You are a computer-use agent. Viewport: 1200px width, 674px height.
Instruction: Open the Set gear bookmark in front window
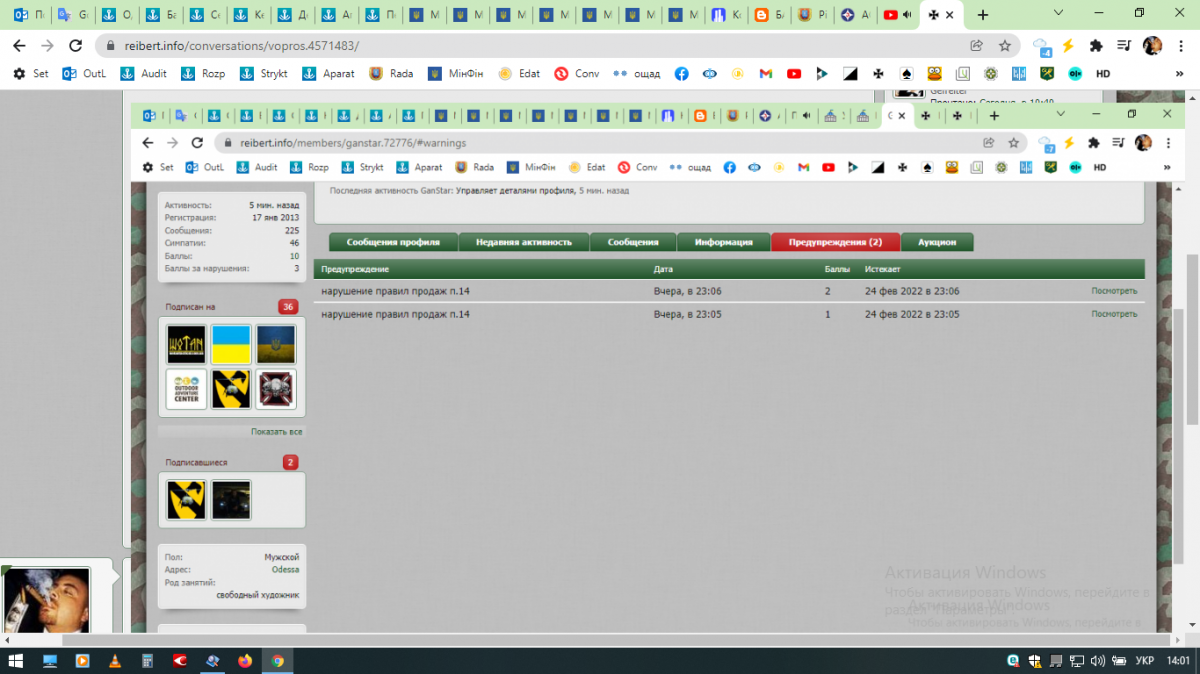pos(158,167)
